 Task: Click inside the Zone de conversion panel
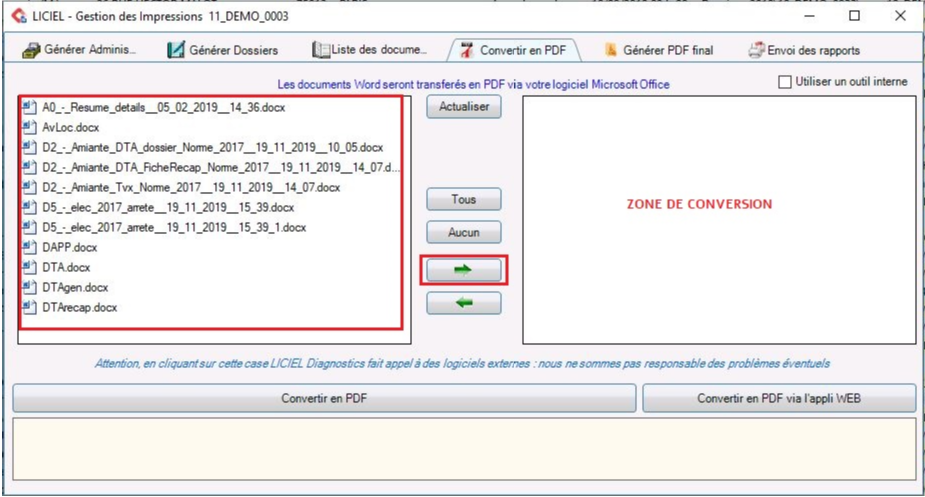pyautogui.click(x=718, y=260)
